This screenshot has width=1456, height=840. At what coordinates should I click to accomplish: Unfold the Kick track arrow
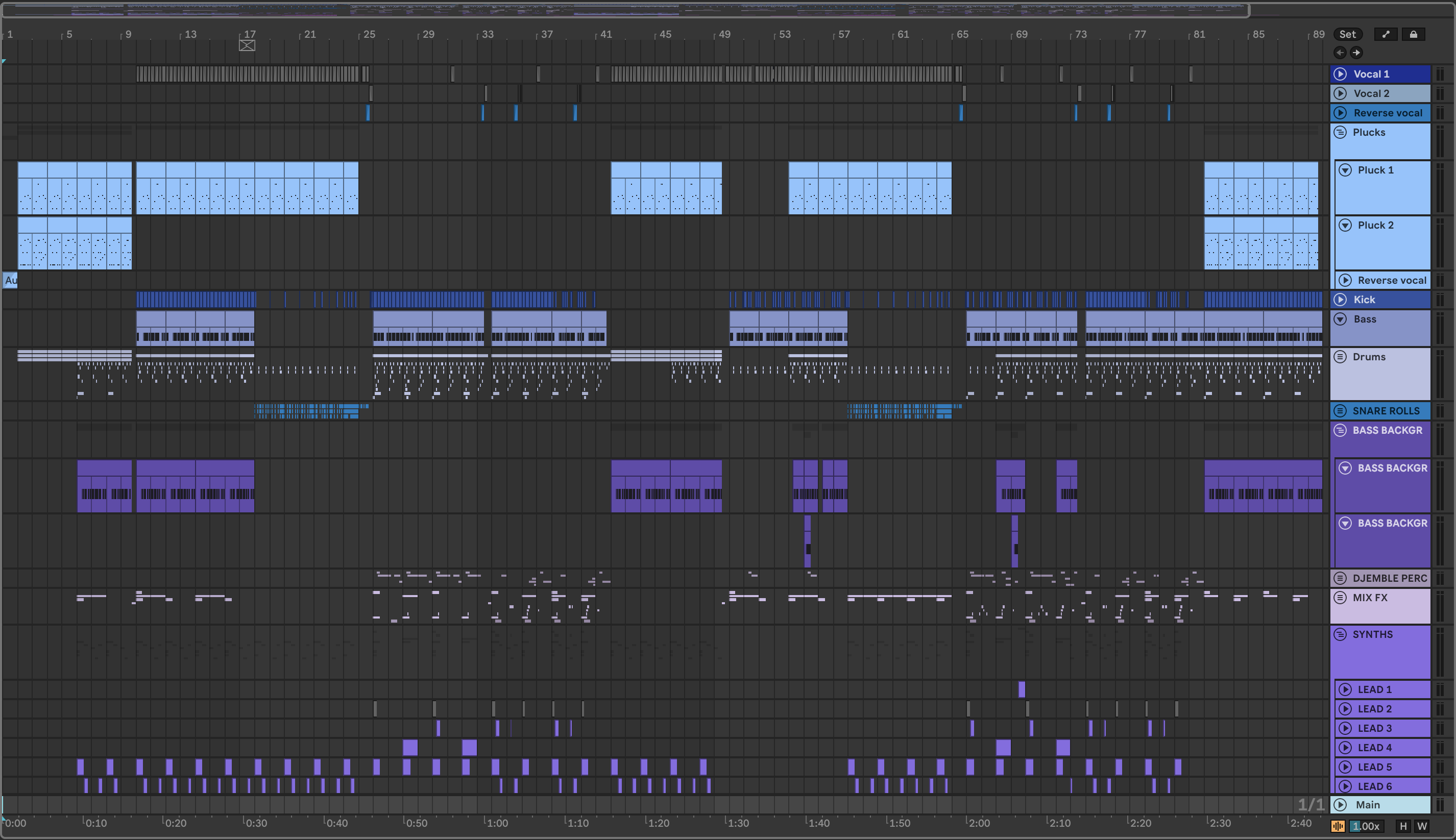pyautogui.click(x=1341, y=300)
